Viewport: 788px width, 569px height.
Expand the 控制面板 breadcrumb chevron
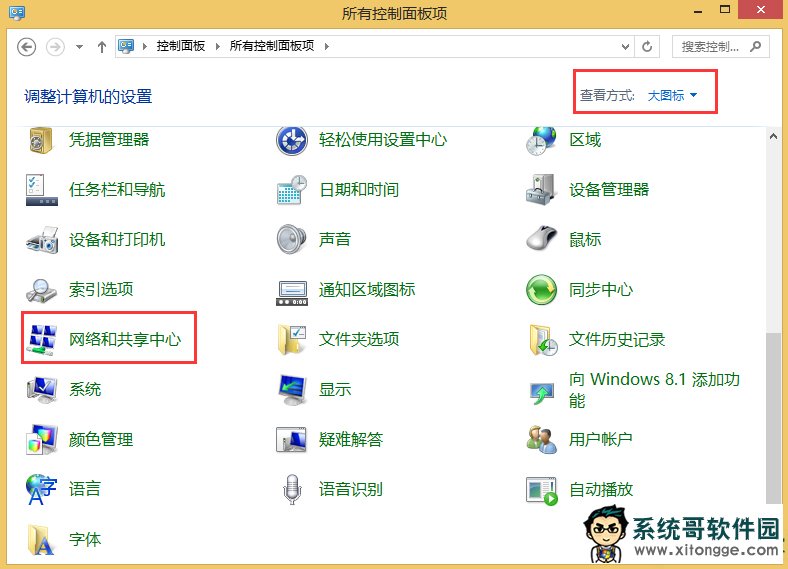click(219, 46)
